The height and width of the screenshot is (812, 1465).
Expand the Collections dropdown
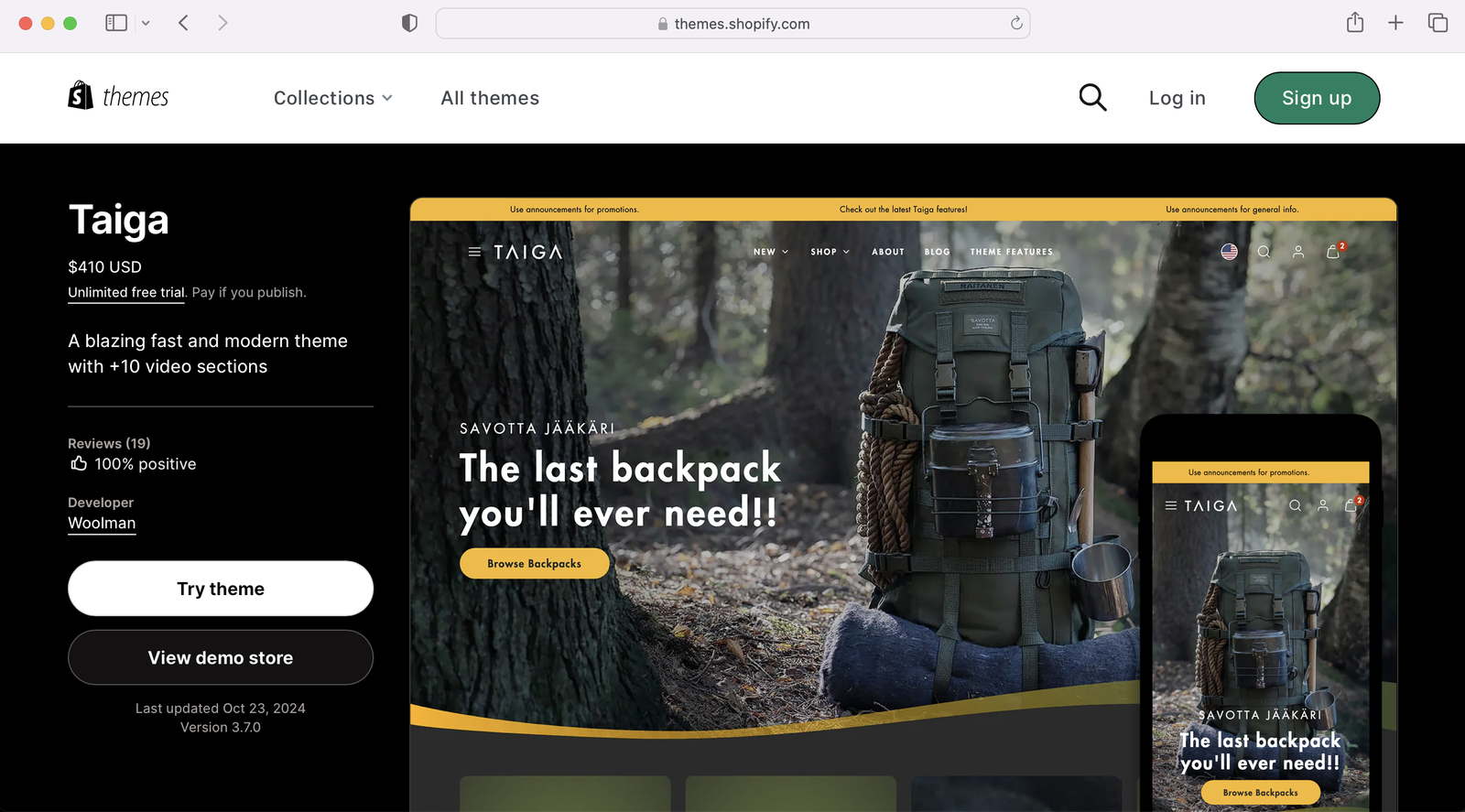point(333,98)
